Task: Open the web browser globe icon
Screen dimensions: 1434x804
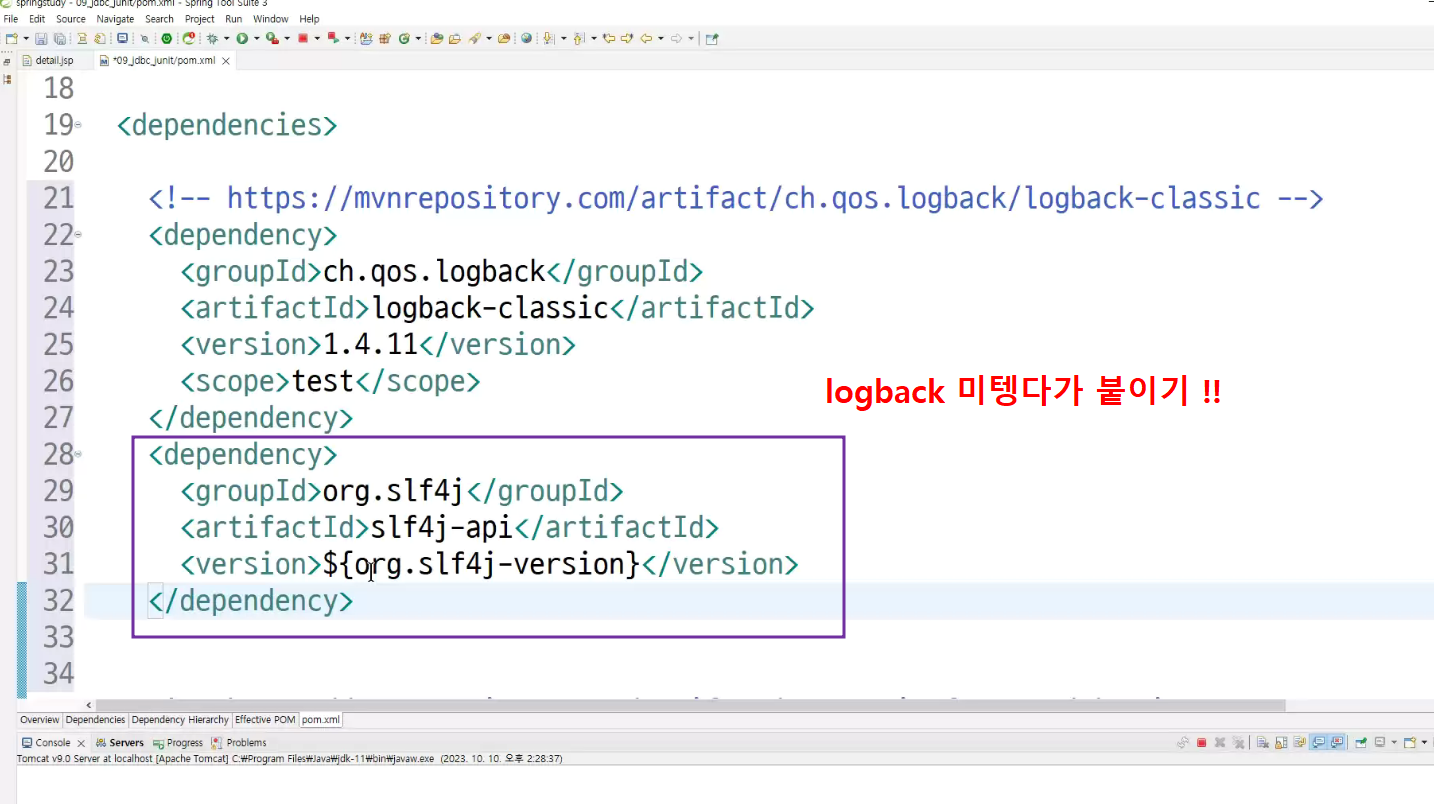Action: [526, 38]
